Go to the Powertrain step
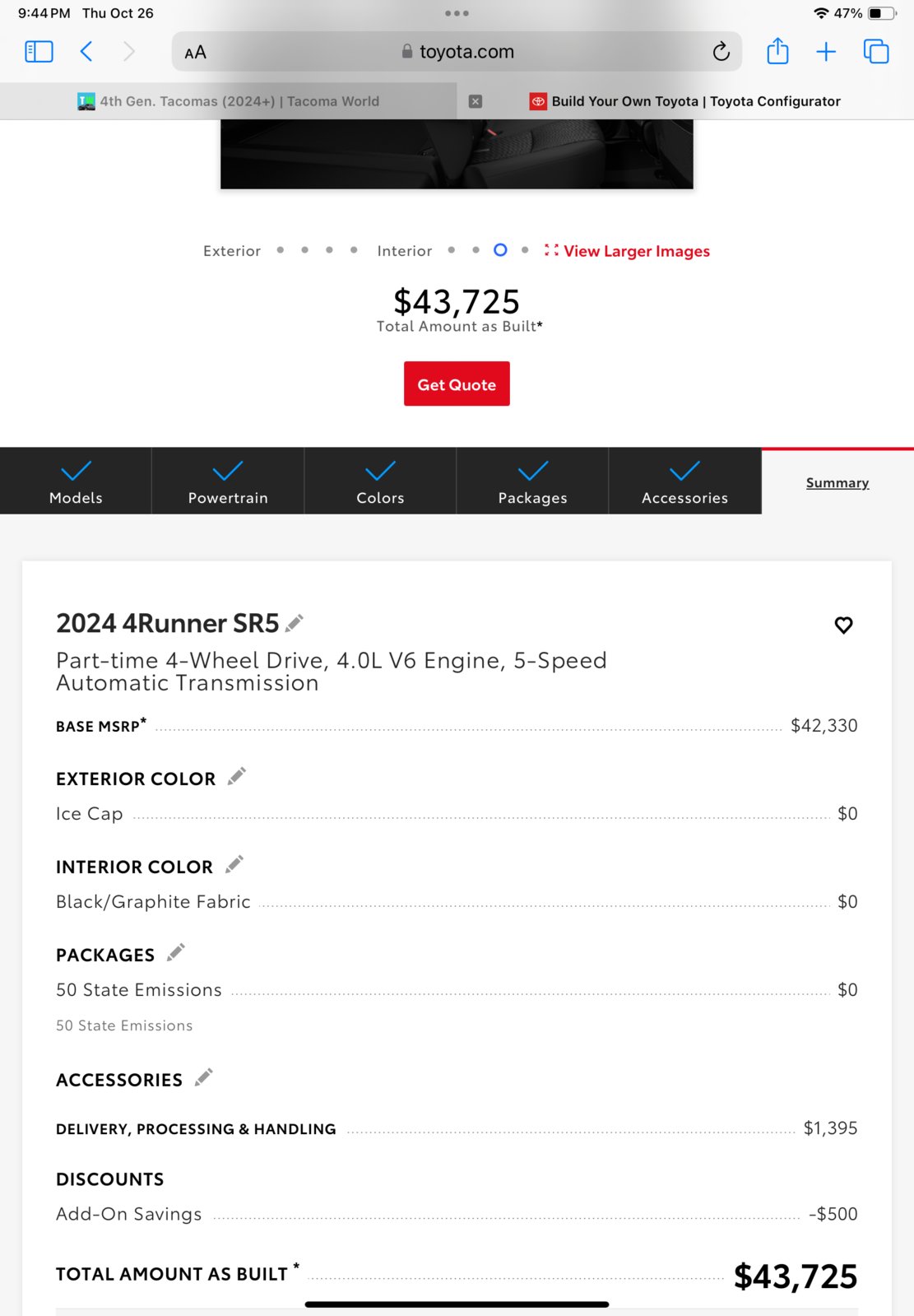914x1316 pixels. click(228, 481)
